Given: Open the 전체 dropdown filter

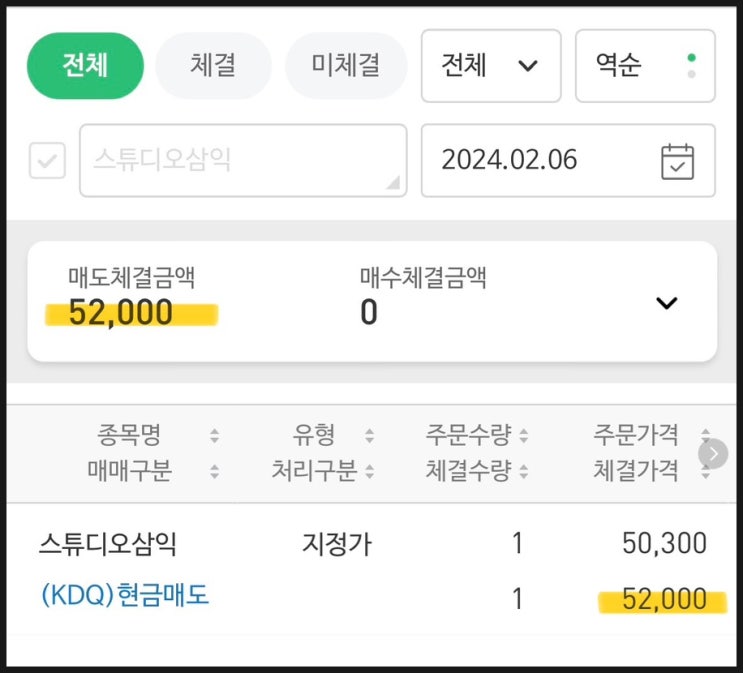Looking at the screenshot, I should pyautogui.click(x=490, y=66).
